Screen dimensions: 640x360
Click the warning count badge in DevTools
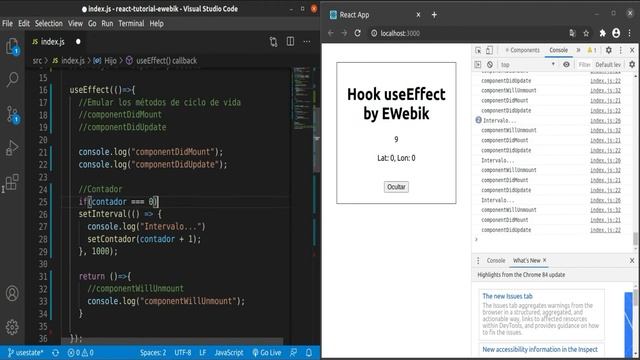point(592,50)
